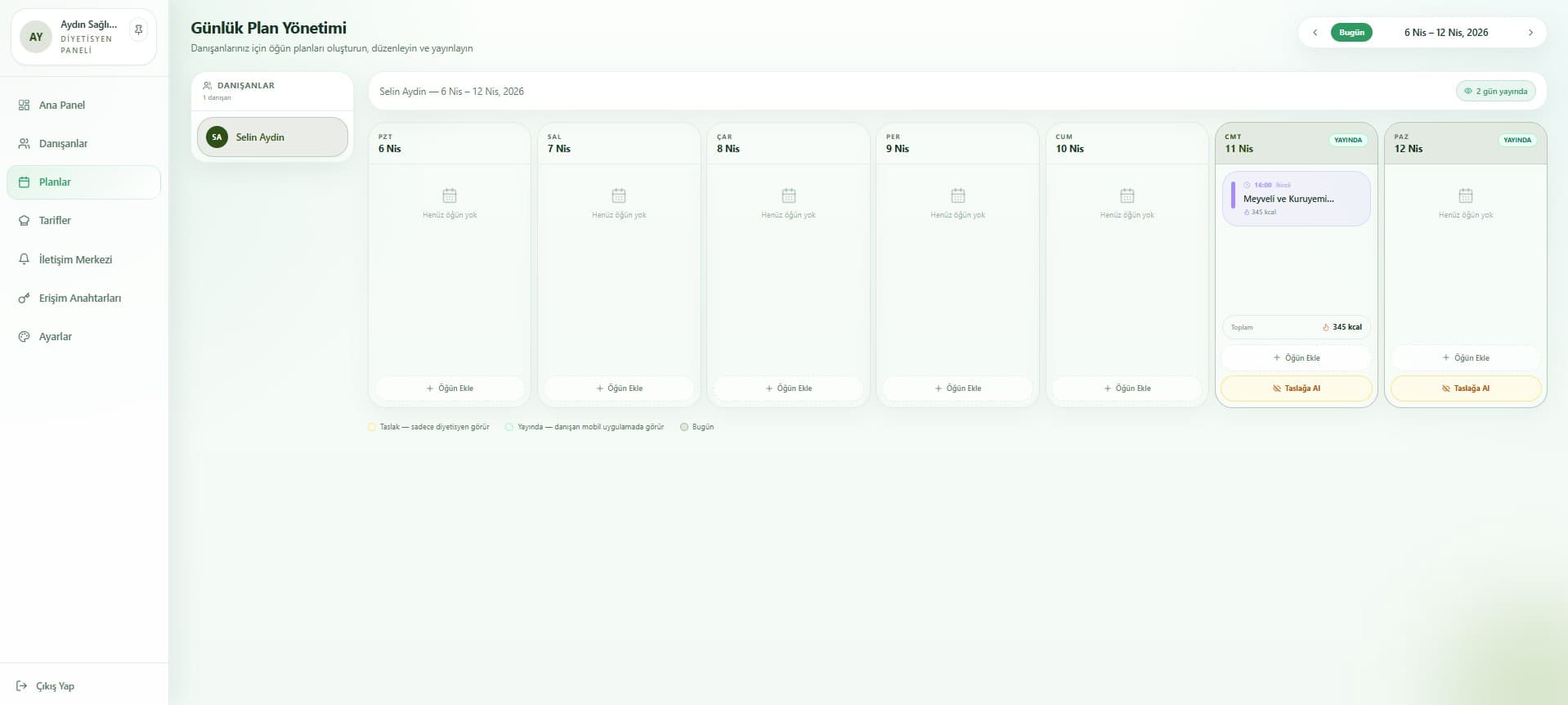Open Ana Panel from sidebar

(x=61, y=105)
